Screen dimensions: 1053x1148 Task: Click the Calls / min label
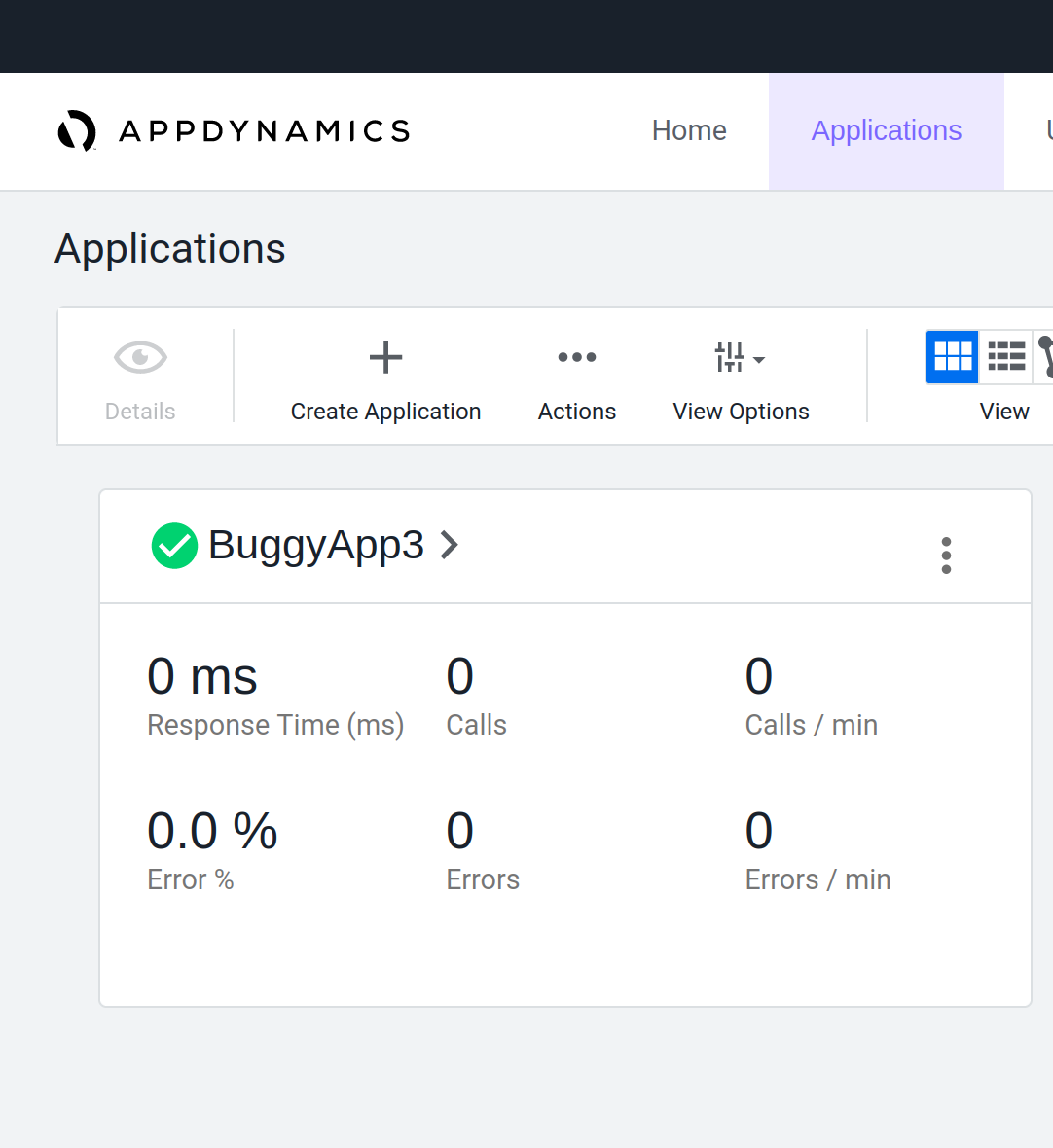pos(812,725)
